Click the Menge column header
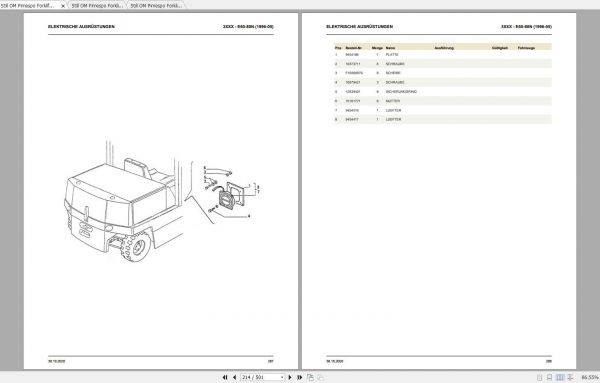Viewport: 600px width, 383px height. tap(377, 48)
